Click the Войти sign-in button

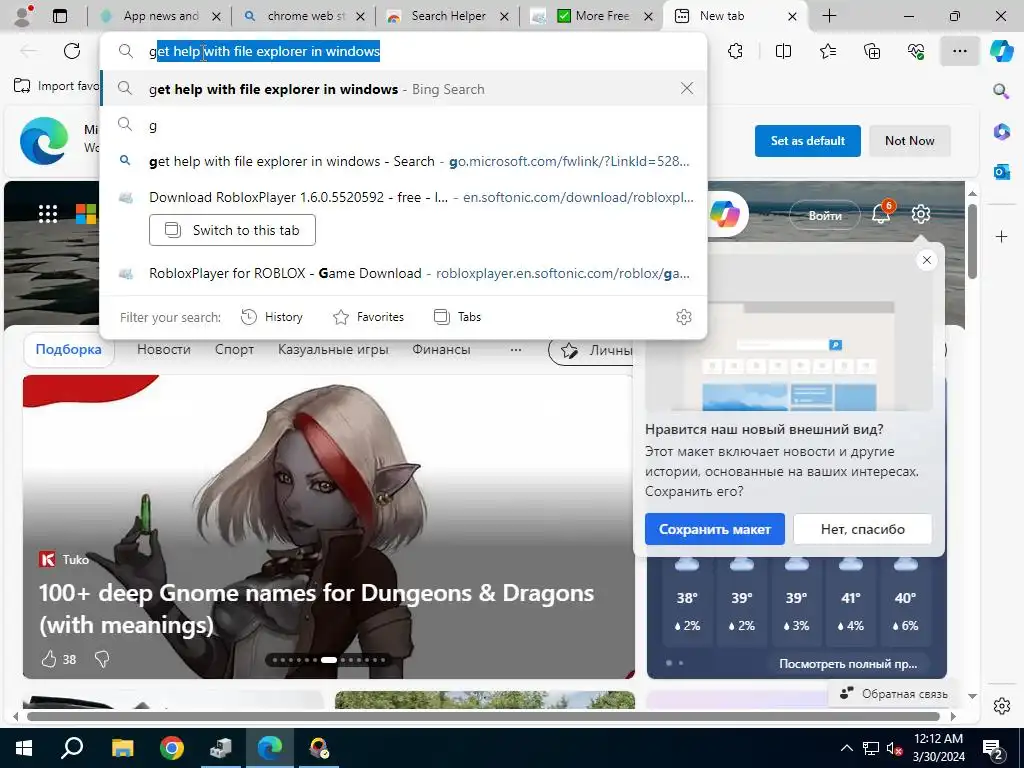click(x=825, y=215)
